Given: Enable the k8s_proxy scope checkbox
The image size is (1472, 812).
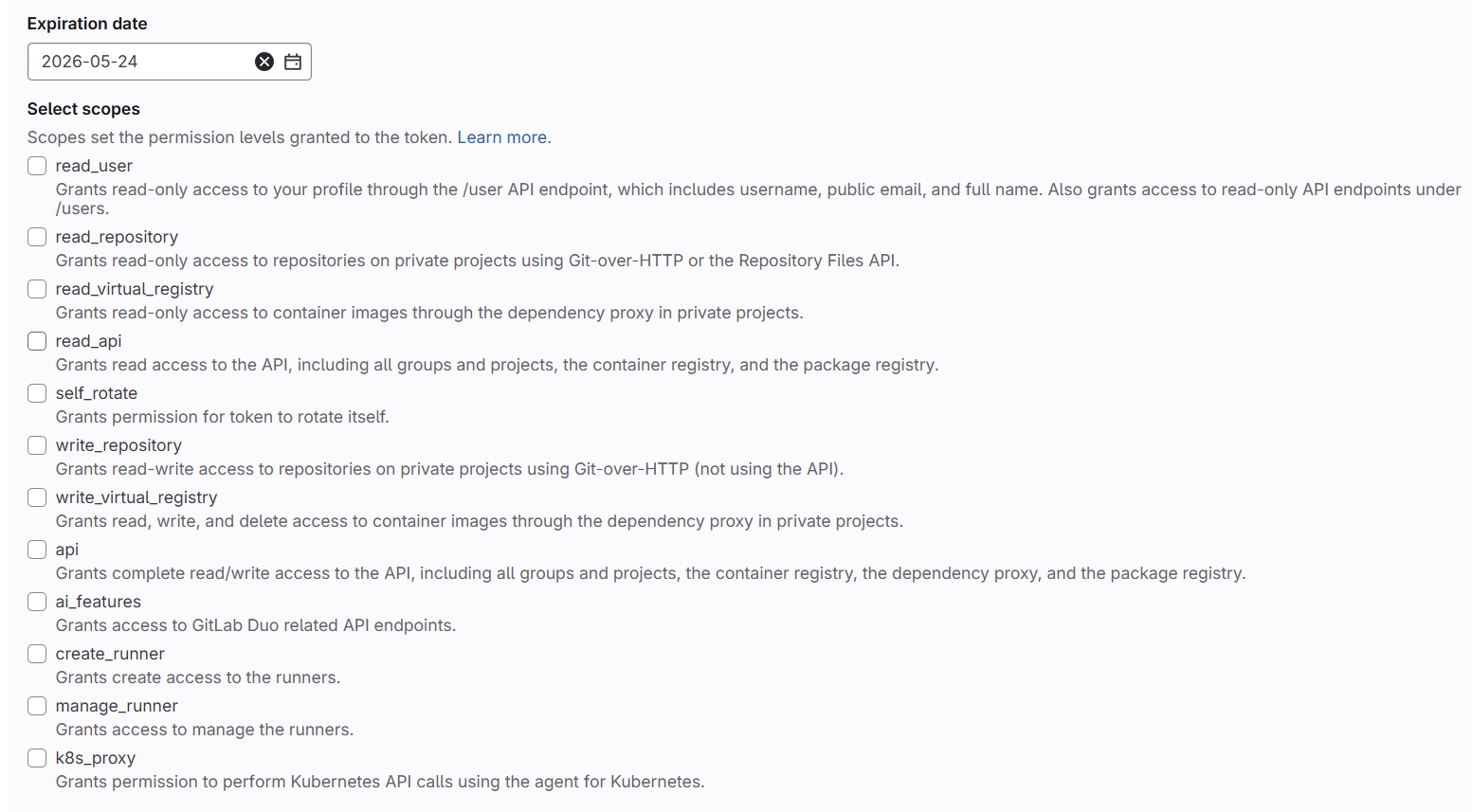Looking at the screenshot, I should pyautogui.click(x=37, y=758).
